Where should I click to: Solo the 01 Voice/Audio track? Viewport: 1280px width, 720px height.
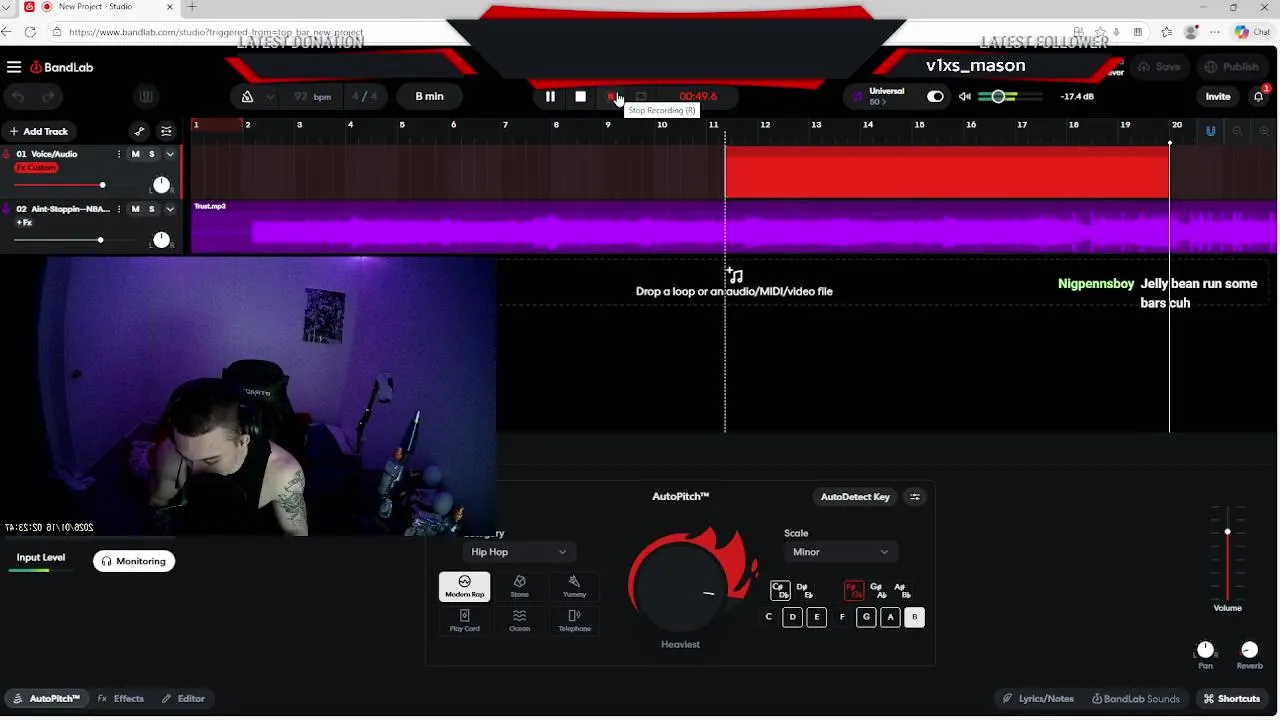pyautogui.click(x=152, y=154)
